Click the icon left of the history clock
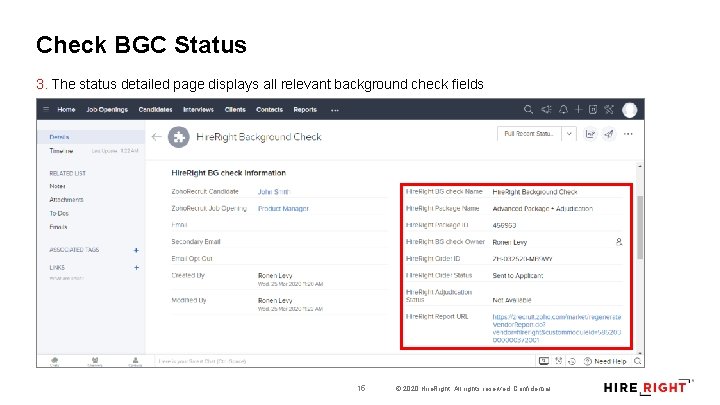This screenshot has width=720, height=405. coord(559,361)
